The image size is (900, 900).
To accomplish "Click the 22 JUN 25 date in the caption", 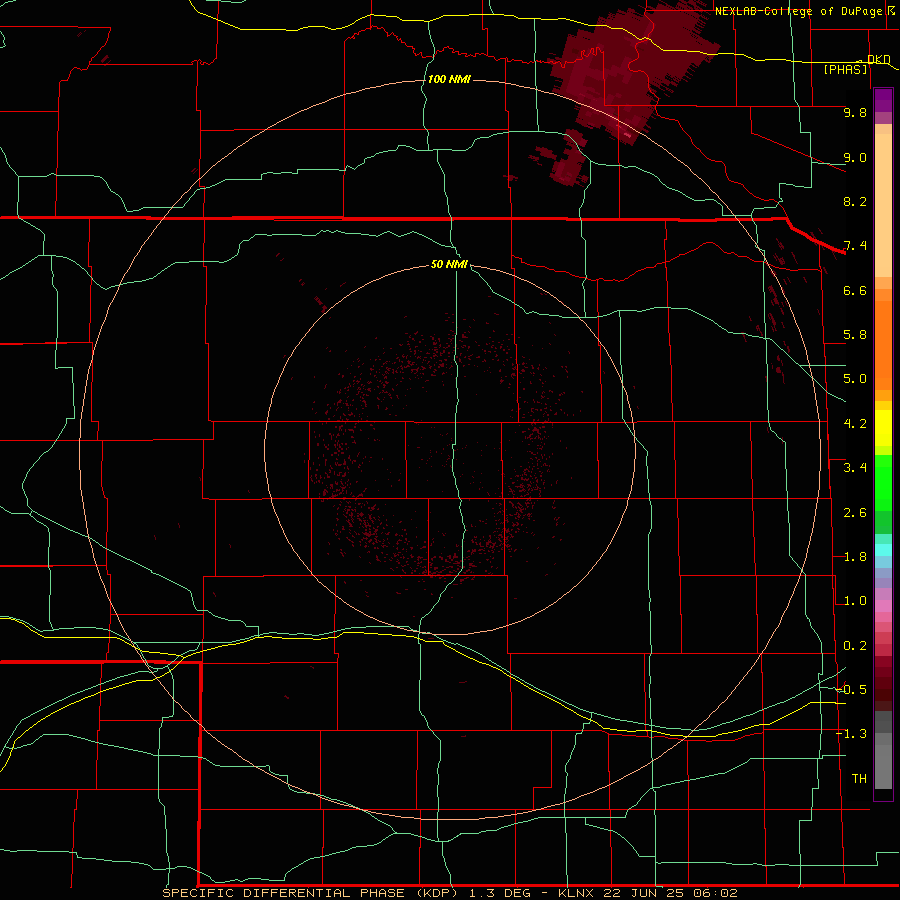I will [645, 893].
